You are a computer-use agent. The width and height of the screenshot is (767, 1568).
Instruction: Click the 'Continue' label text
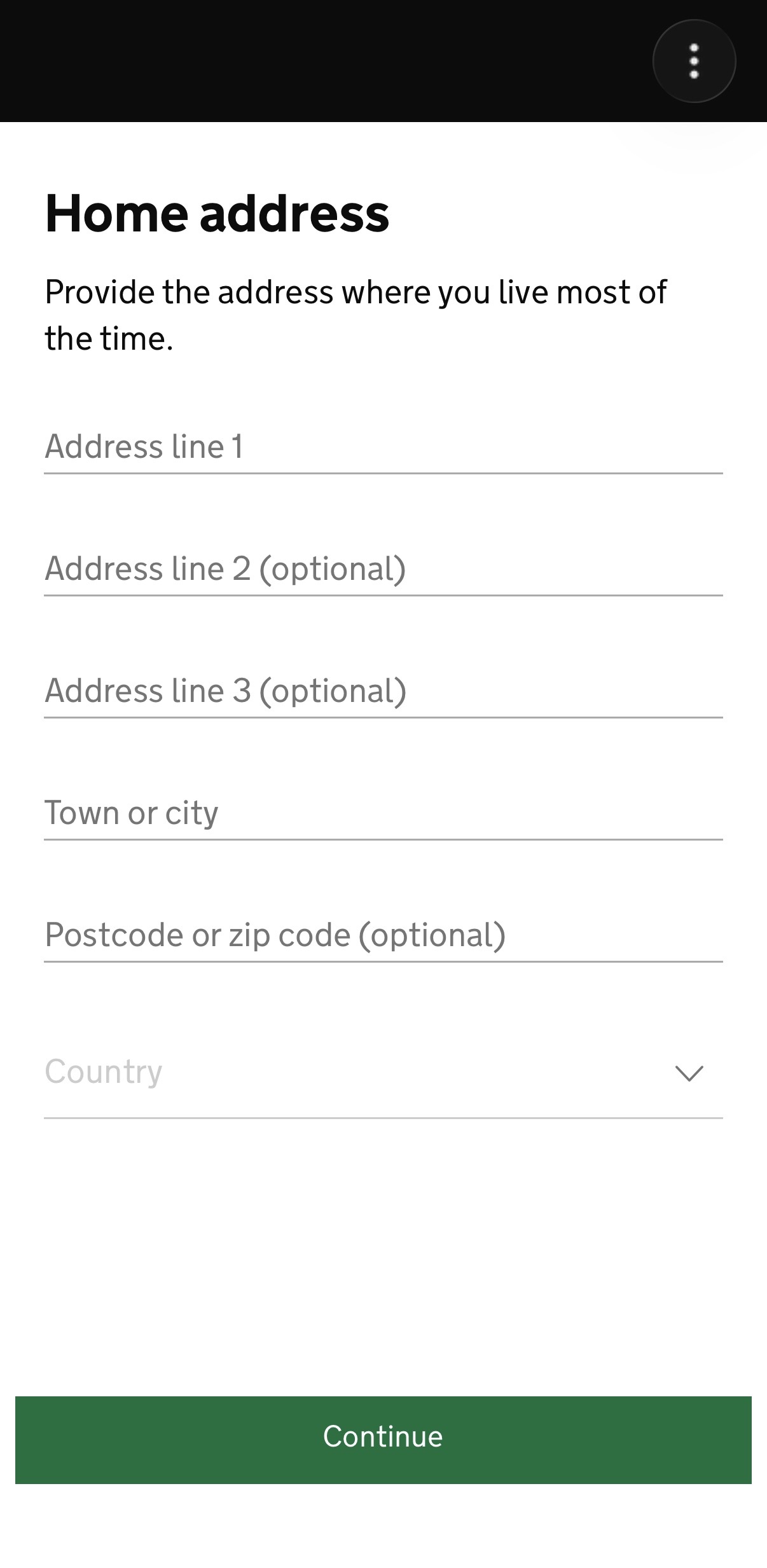coord(383,1436)
